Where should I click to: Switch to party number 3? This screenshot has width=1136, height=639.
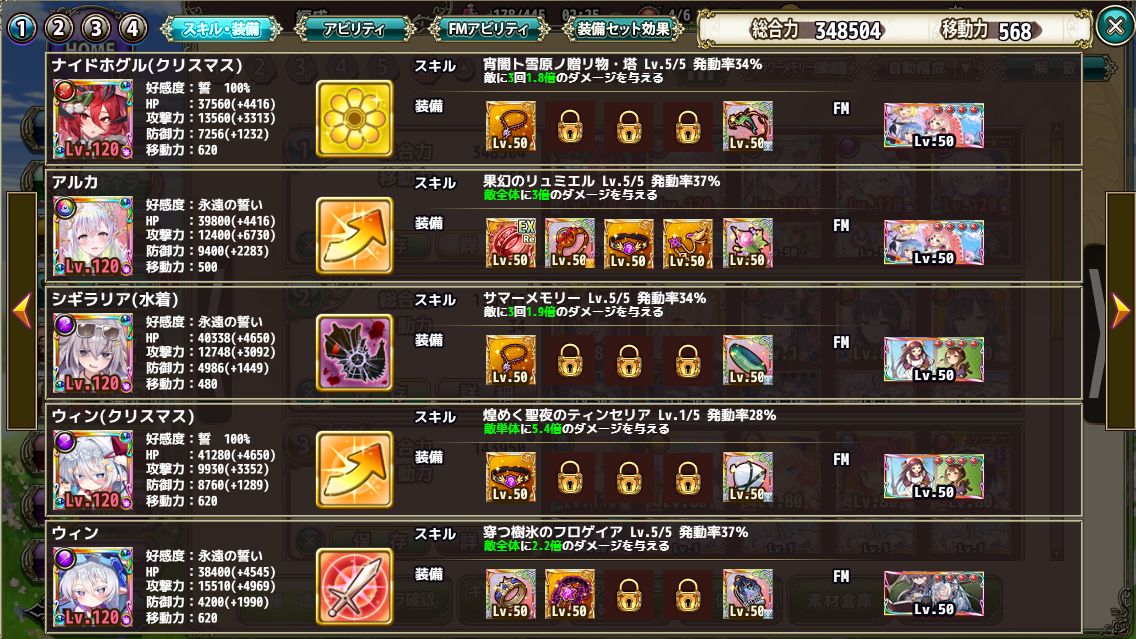click(x=96, y=28)
